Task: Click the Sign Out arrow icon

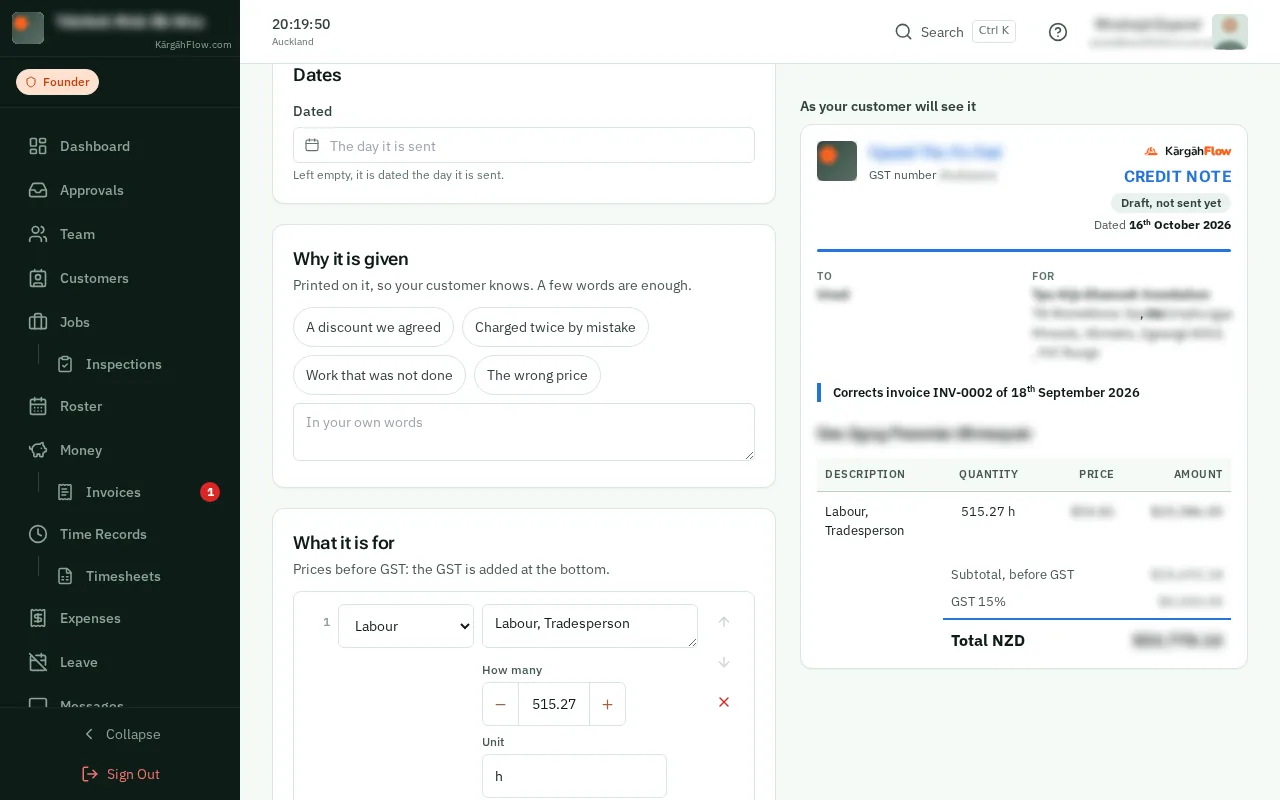Action: (90, 774)
